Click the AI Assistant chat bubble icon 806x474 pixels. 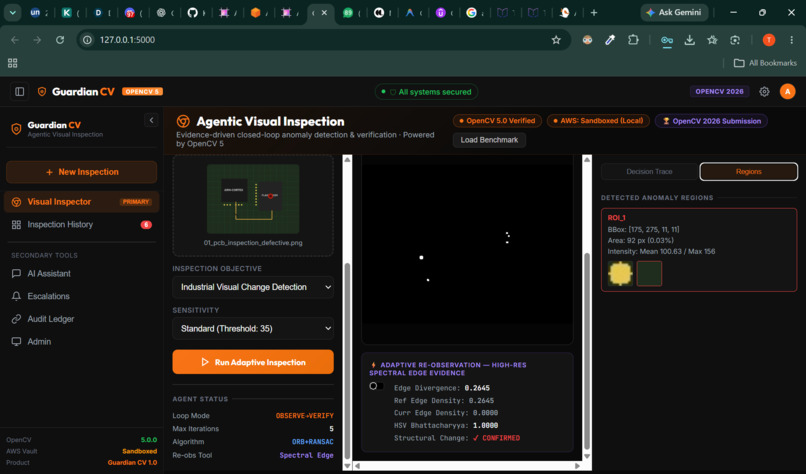[x=16, y=274]
